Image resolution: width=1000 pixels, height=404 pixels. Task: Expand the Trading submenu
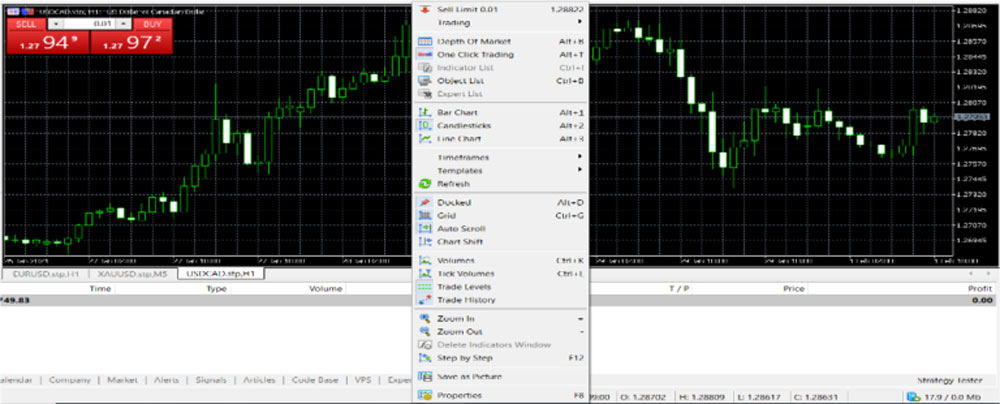501,23
